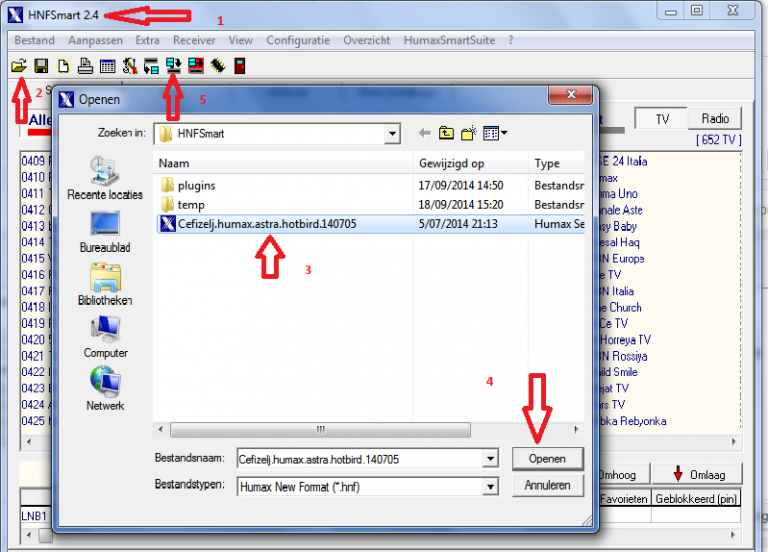Click the Annuleren button

coord(548,485)
